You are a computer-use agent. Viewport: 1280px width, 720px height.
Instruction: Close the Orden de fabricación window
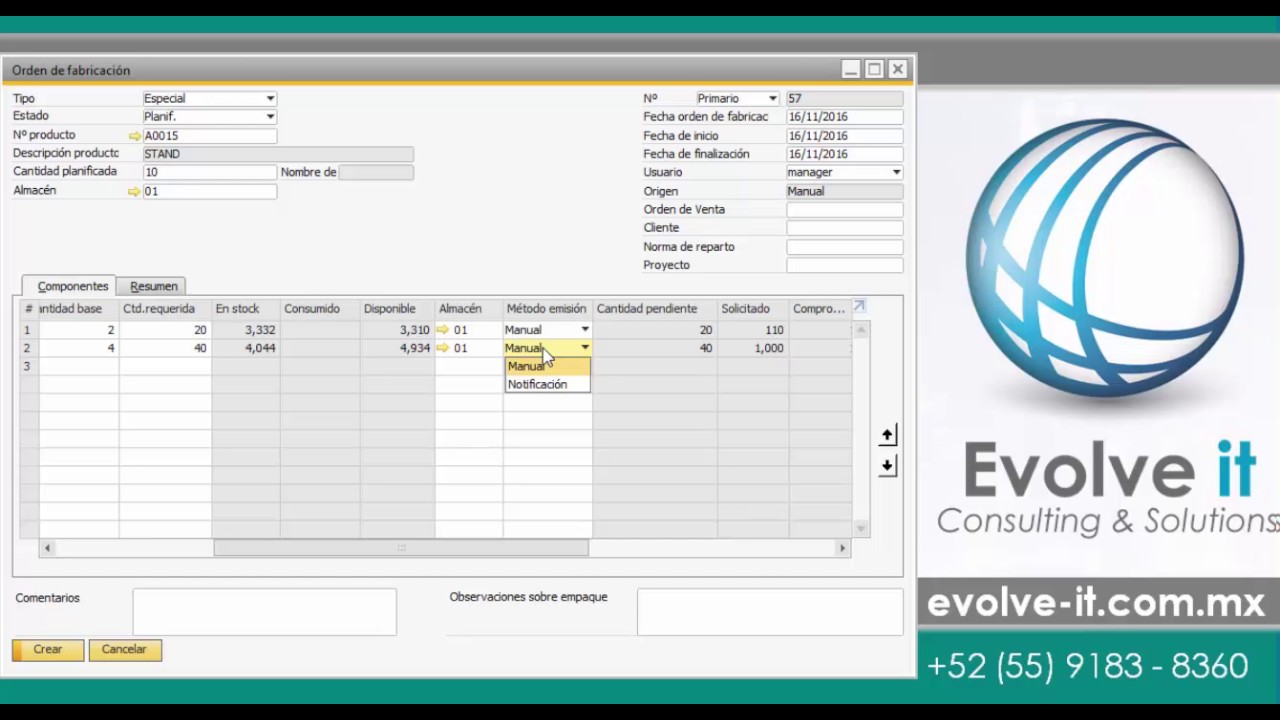(897, 69)
